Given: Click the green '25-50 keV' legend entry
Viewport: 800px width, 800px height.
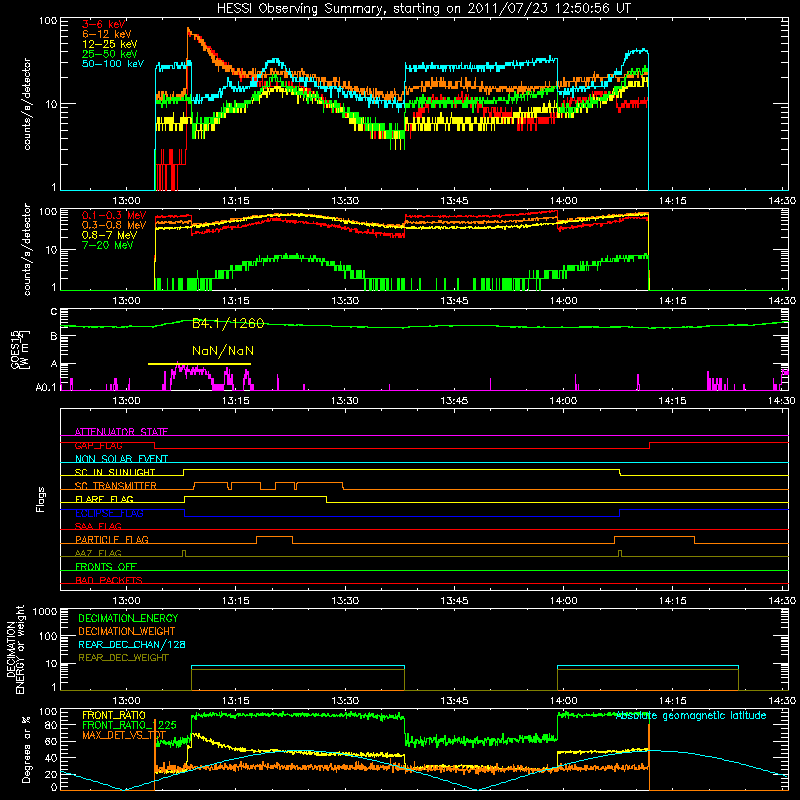Looking at the screenshot, I should (110, 54).
